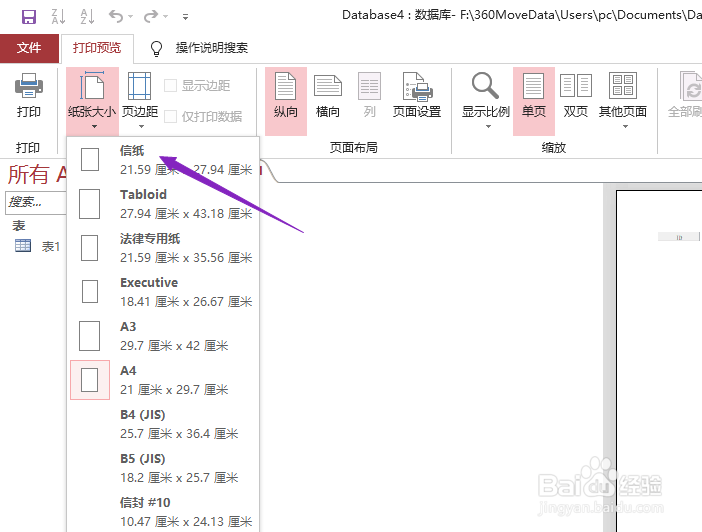Image resolution: width=702 pixels, height=532 pixels.
Task: Click the lightbulb tell-me icon
Action: pyautogui.click(x=156, y=48)
